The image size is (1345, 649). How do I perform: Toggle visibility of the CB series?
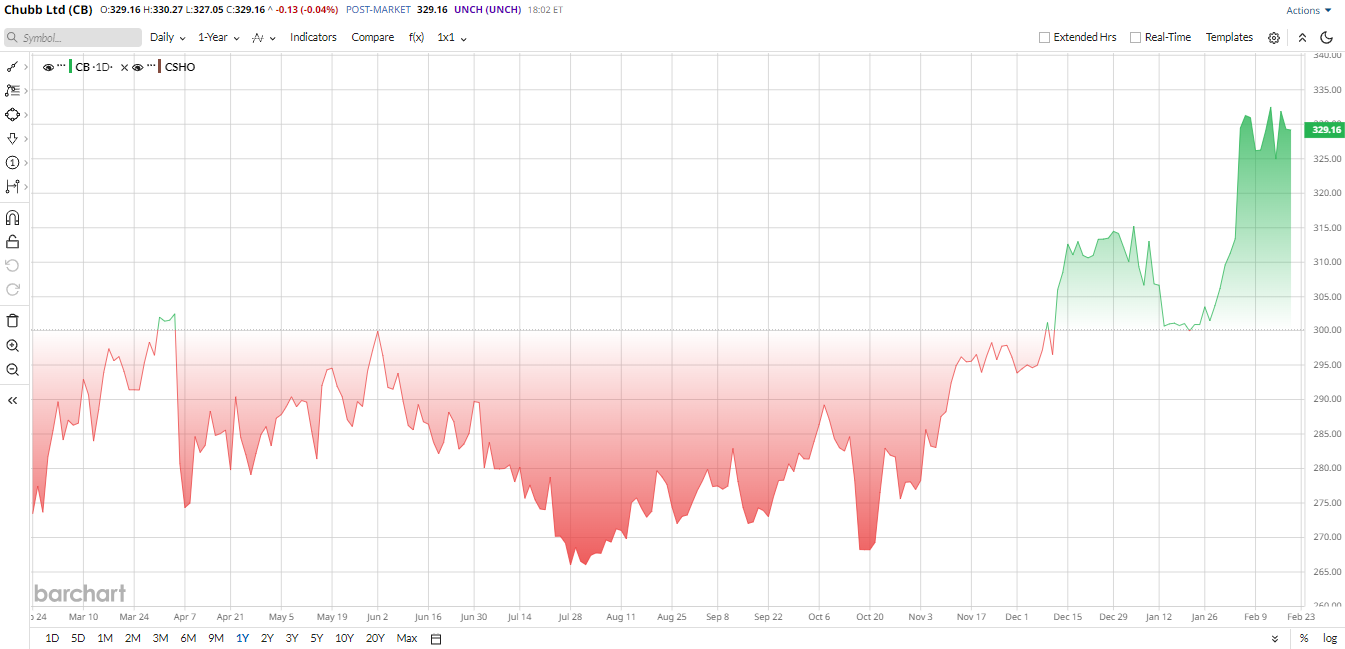coord(48,67)
